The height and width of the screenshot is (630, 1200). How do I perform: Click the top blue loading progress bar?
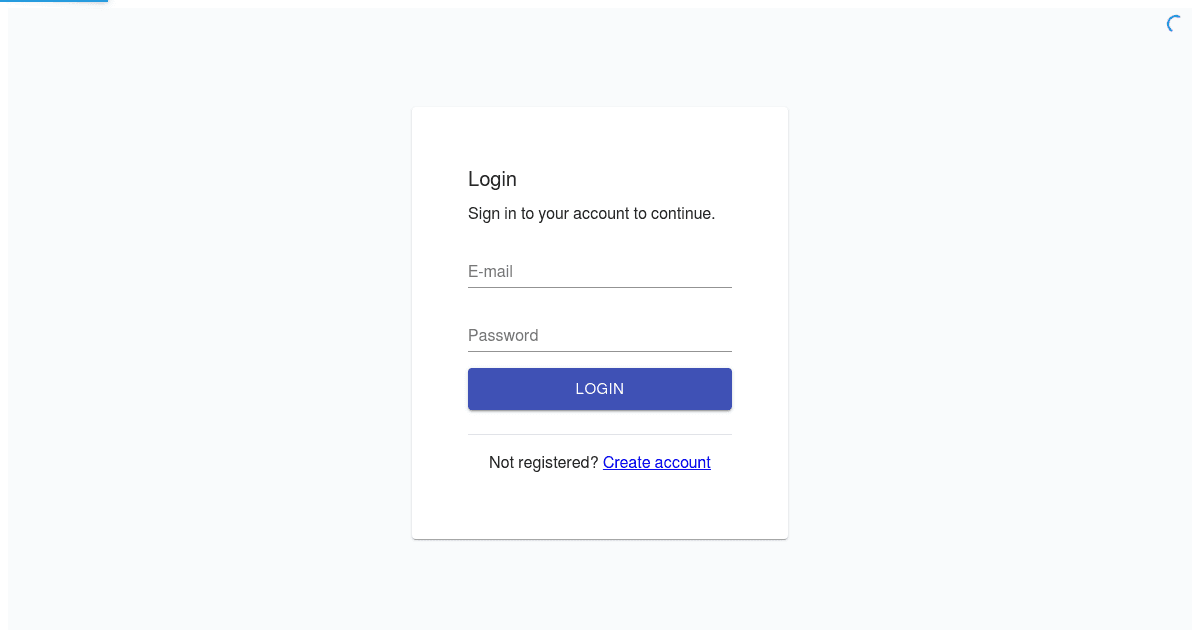click(54, 2)
